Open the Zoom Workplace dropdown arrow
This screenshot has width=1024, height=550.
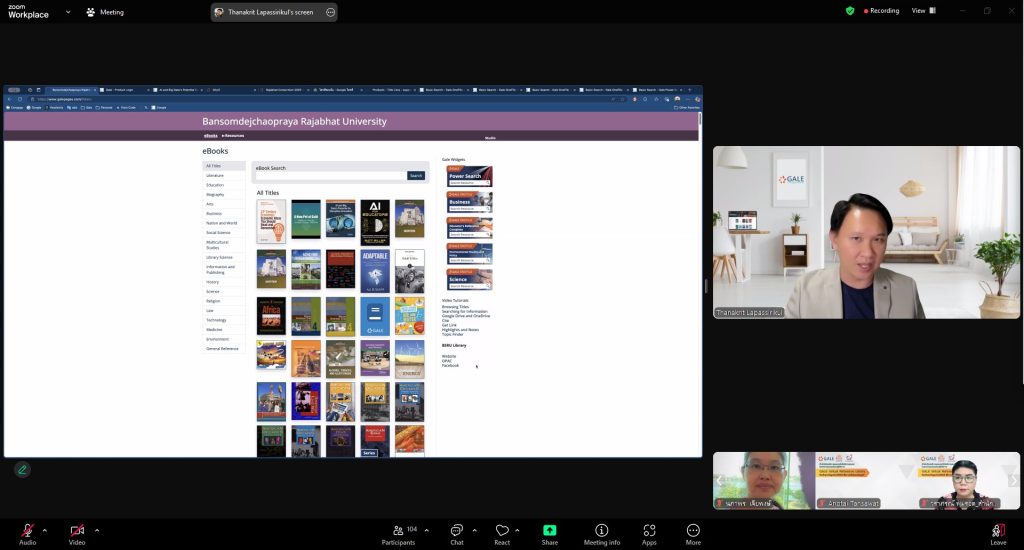[x=68, y=12]
